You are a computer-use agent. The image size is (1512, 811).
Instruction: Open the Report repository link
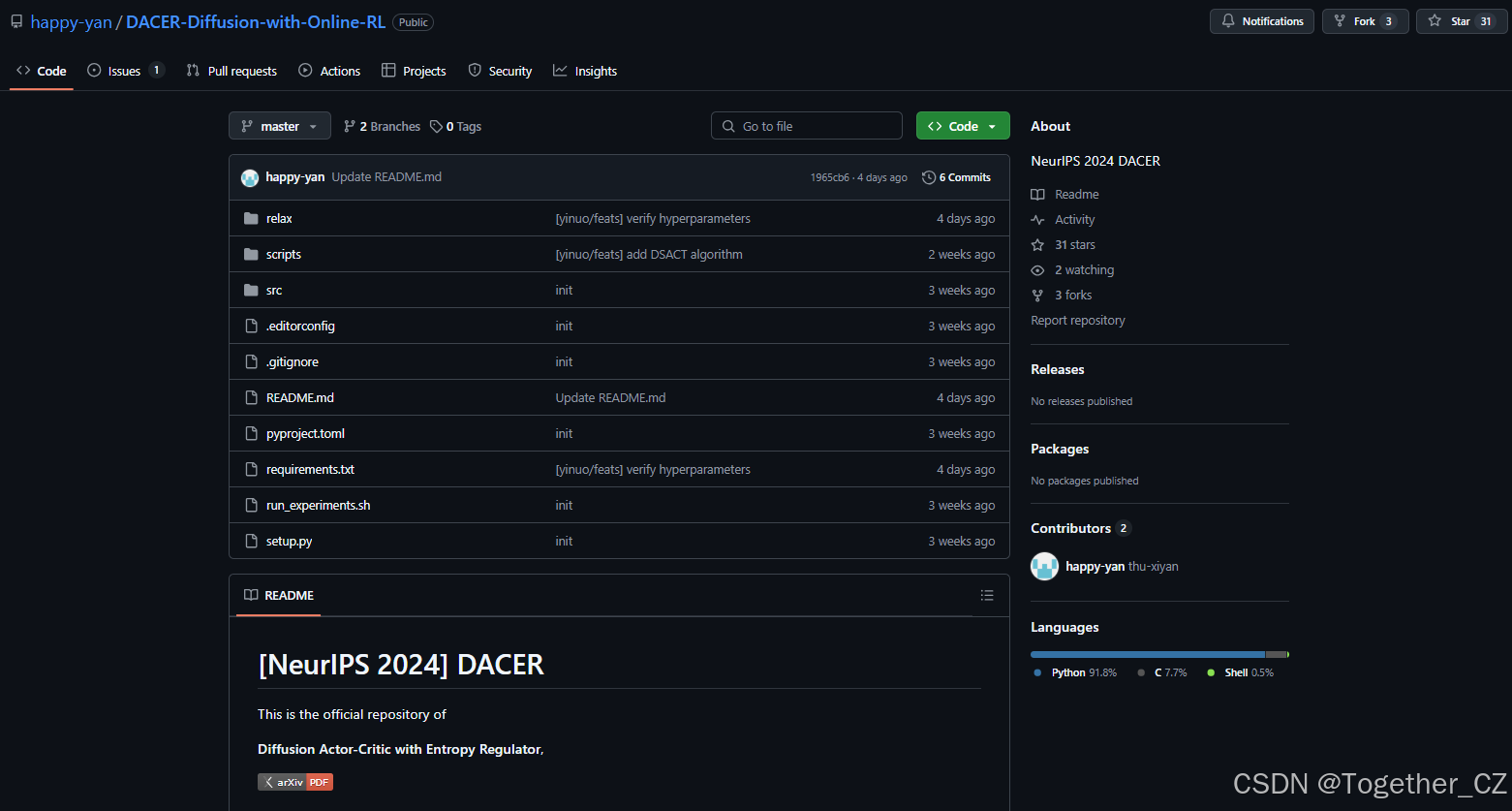click(1077, 320)
